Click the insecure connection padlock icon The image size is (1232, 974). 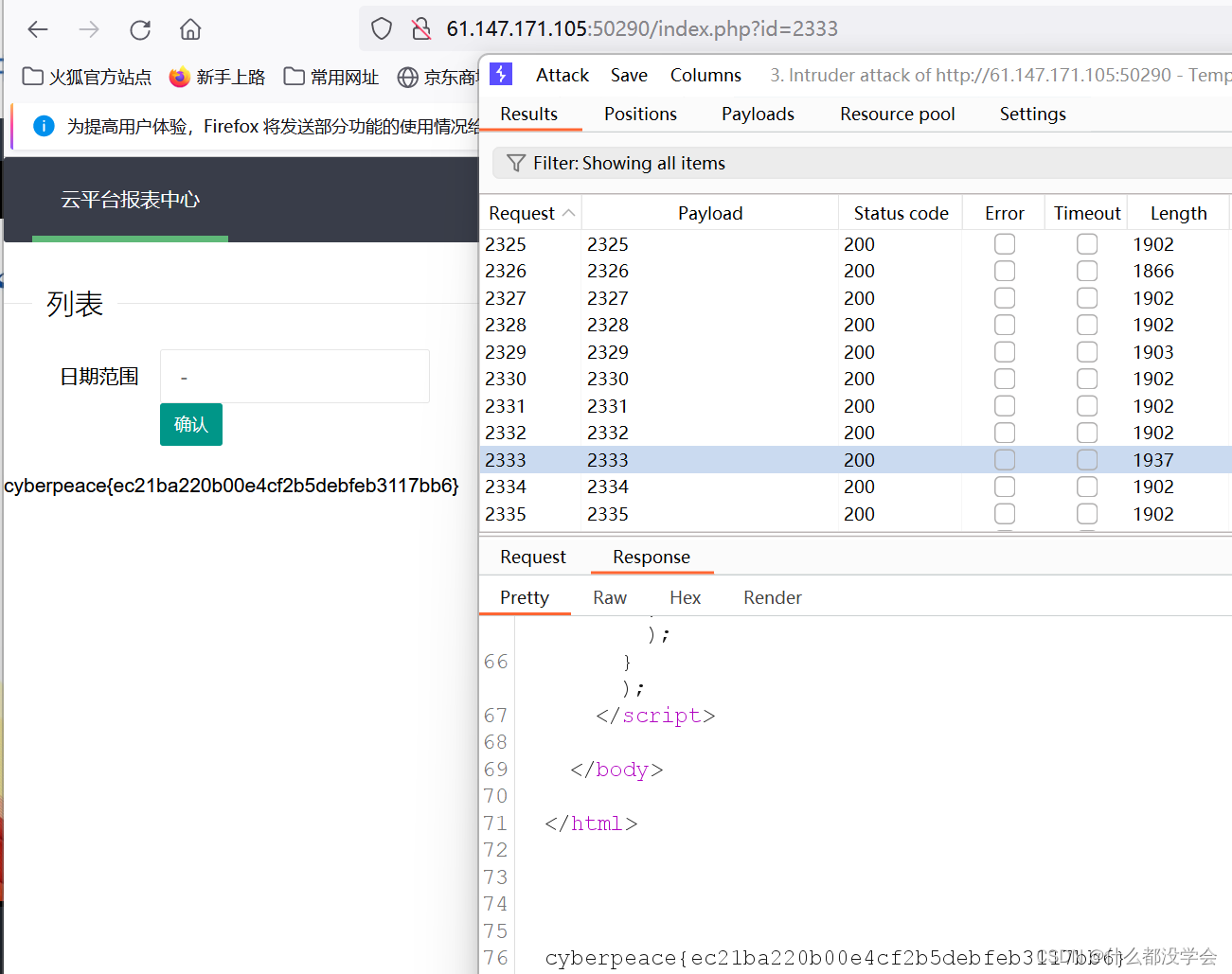421,28
